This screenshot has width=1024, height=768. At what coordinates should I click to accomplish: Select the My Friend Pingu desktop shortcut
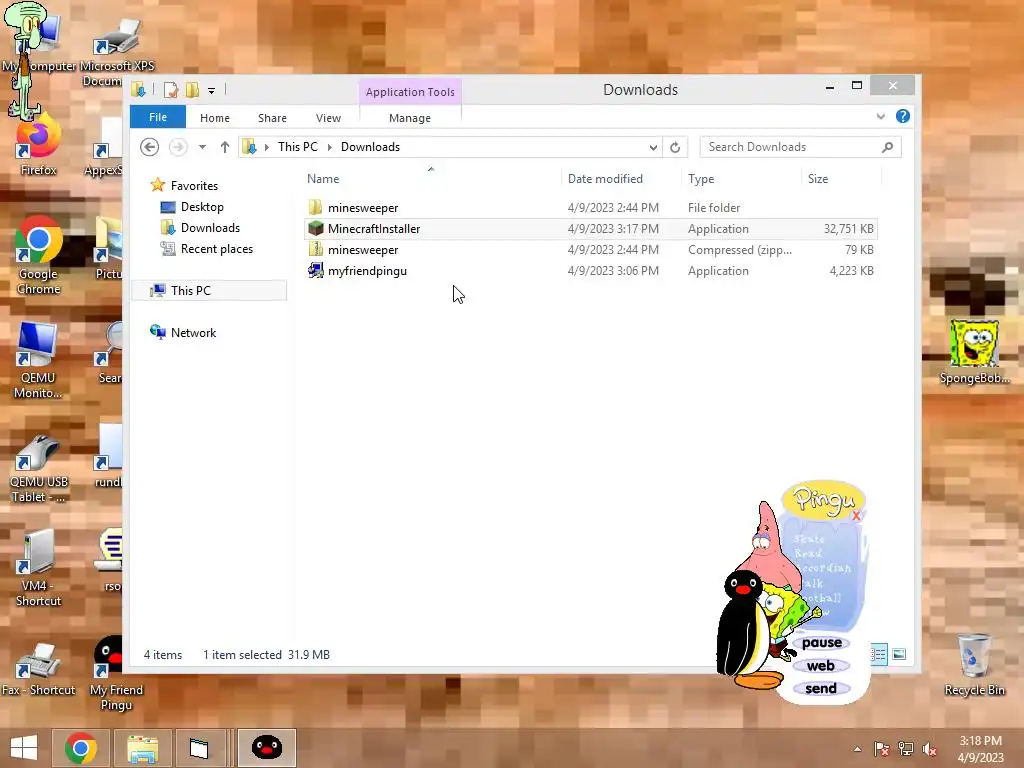tap(116, 674)
